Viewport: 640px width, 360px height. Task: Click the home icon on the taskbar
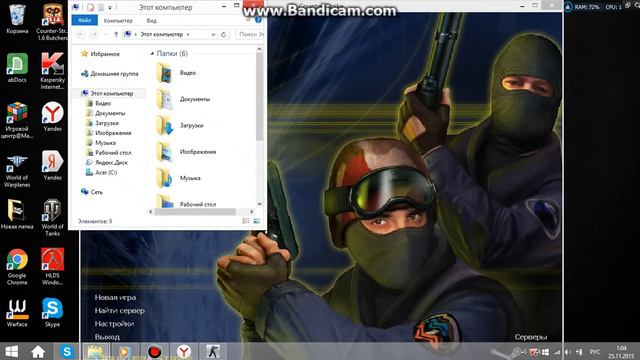[38, 351]
